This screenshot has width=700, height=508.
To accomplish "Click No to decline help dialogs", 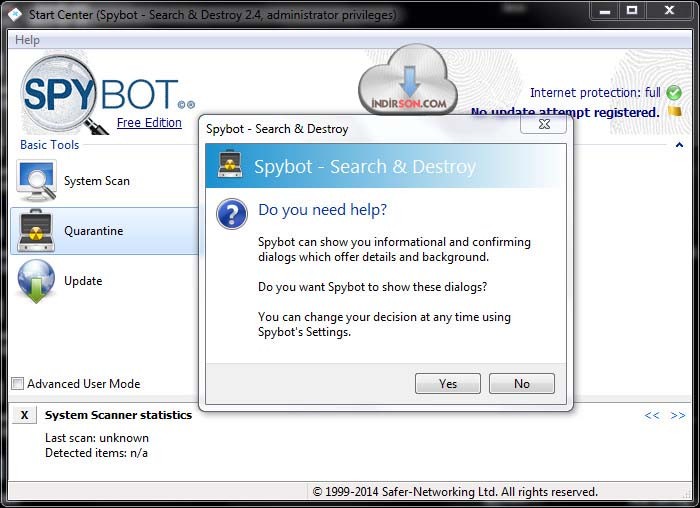I will tap(522, 383).
